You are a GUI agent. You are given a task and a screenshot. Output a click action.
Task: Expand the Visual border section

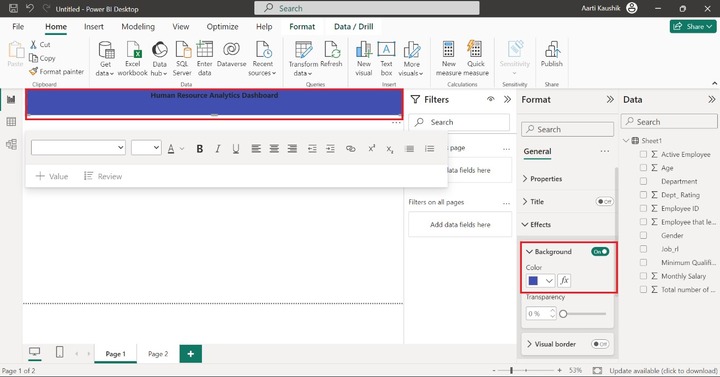(551, 344)
